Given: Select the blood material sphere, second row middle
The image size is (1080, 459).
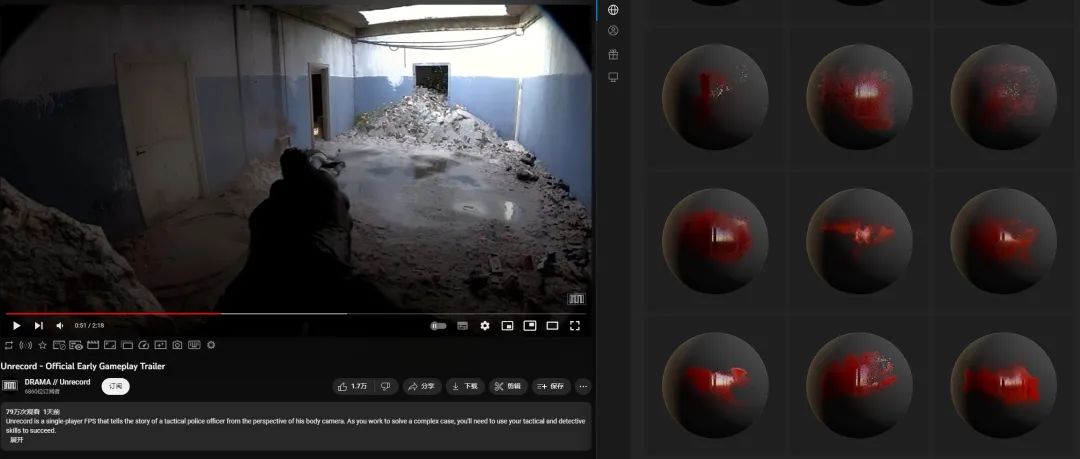Looking at the screenshot, I should [859, 241].
